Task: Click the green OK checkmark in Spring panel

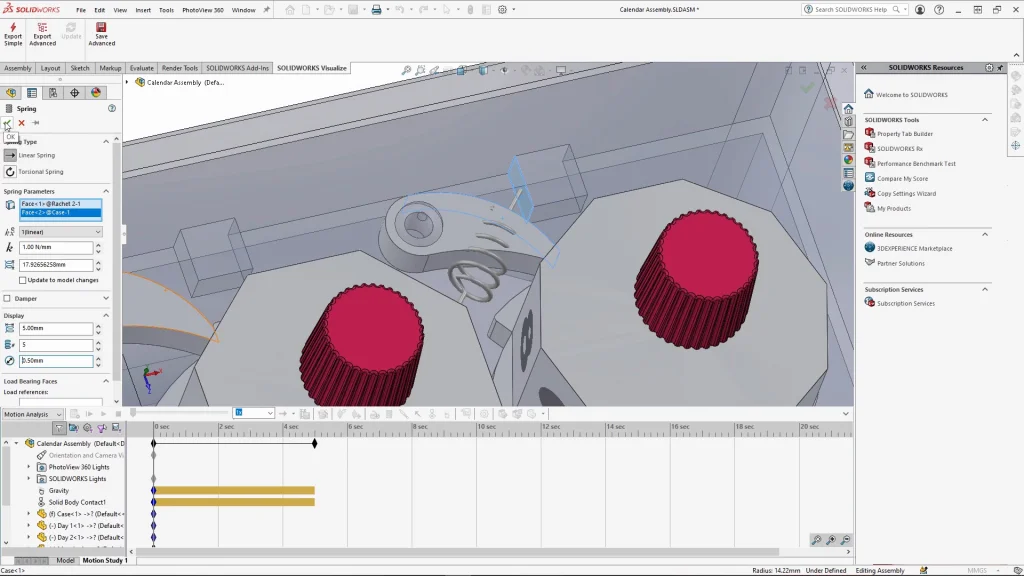Action: pyautogui.click(x=8, y=123)
